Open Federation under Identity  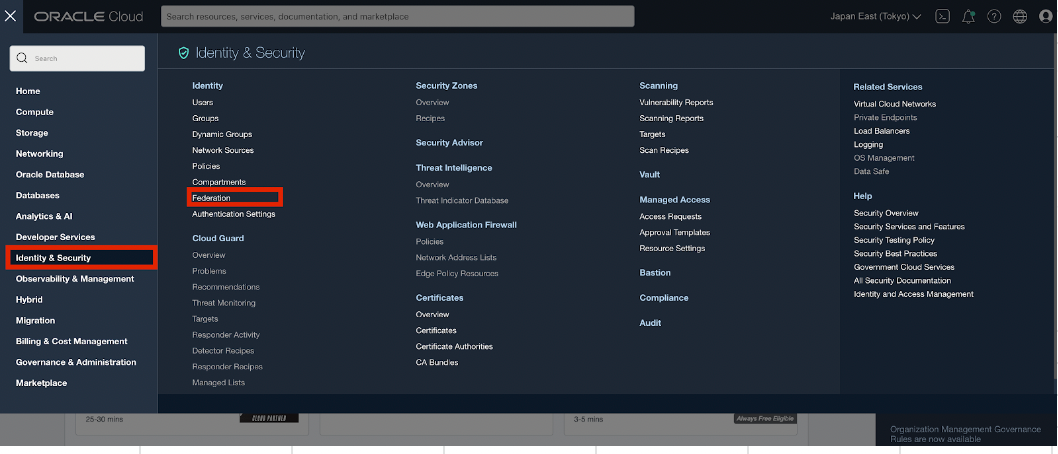tap(211, 198)
